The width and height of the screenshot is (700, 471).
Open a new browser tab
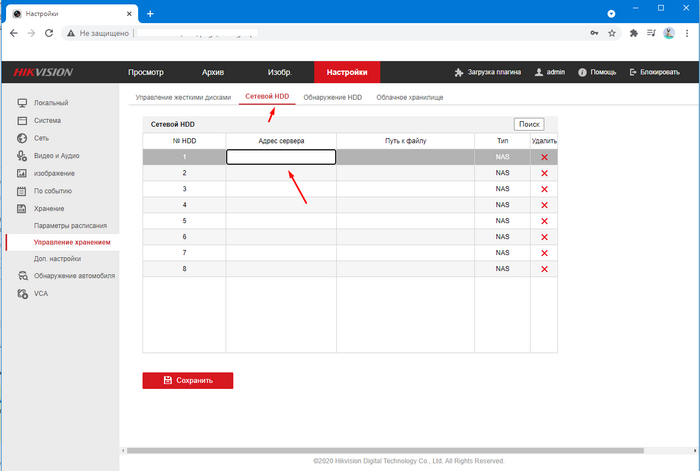150,14
